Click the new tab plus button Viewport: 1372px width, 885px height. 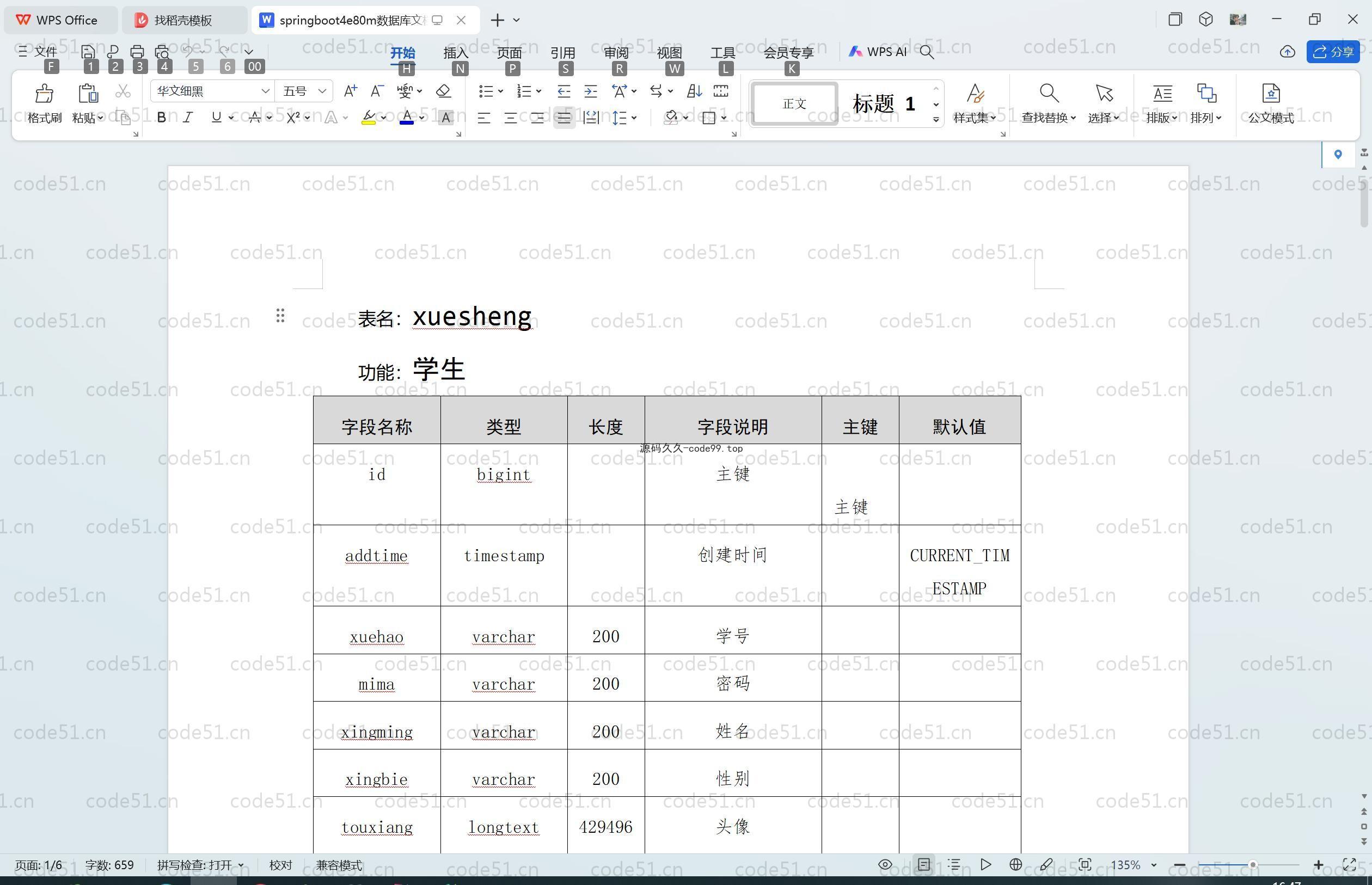[497, 20]
